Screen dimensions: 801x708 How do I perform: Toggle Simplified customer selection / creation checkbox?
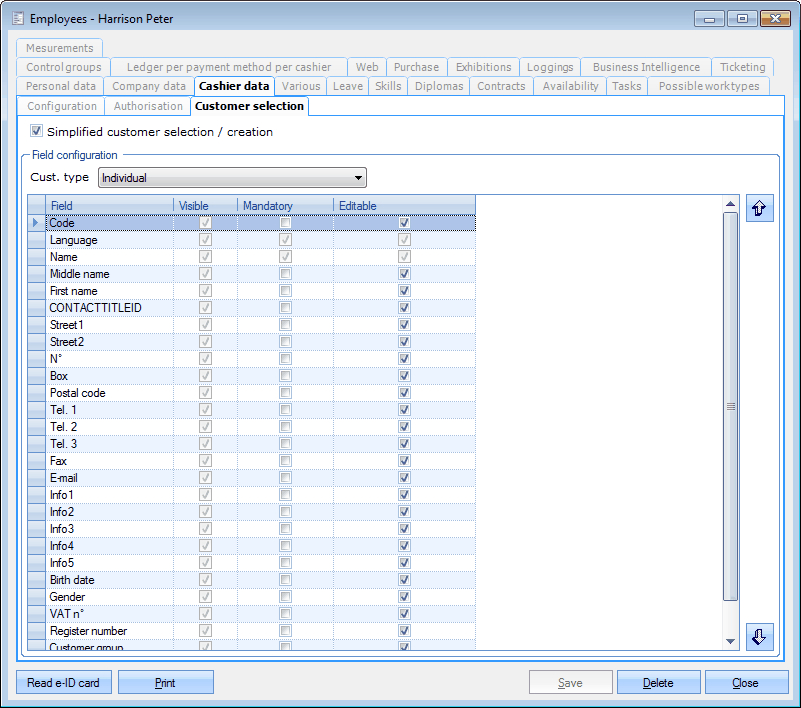(37, 131)
